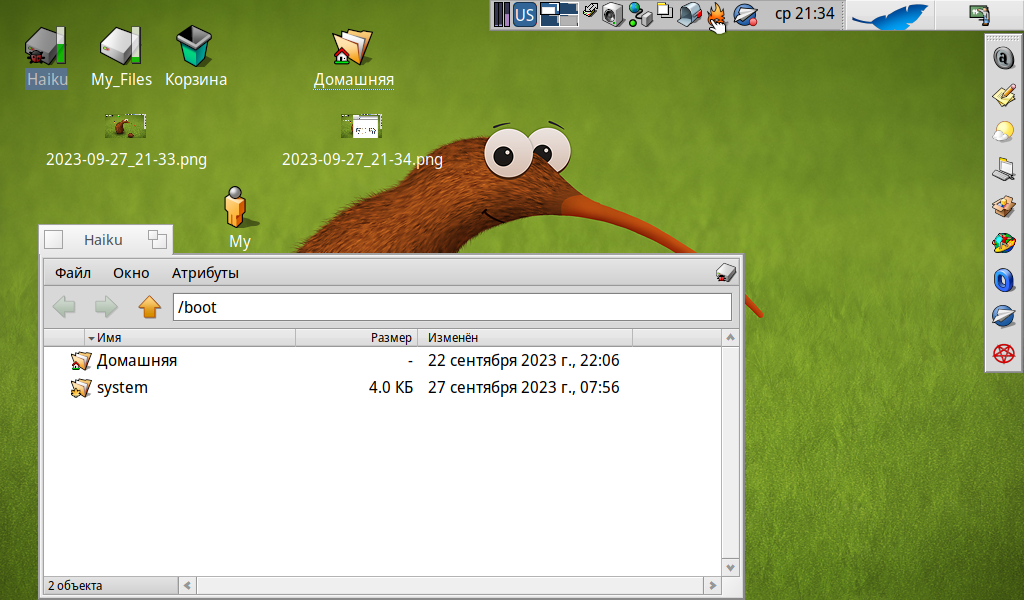Click the mailbox tray icon
The width and height of the screenshot is (1024, 600).
point(690,14)
